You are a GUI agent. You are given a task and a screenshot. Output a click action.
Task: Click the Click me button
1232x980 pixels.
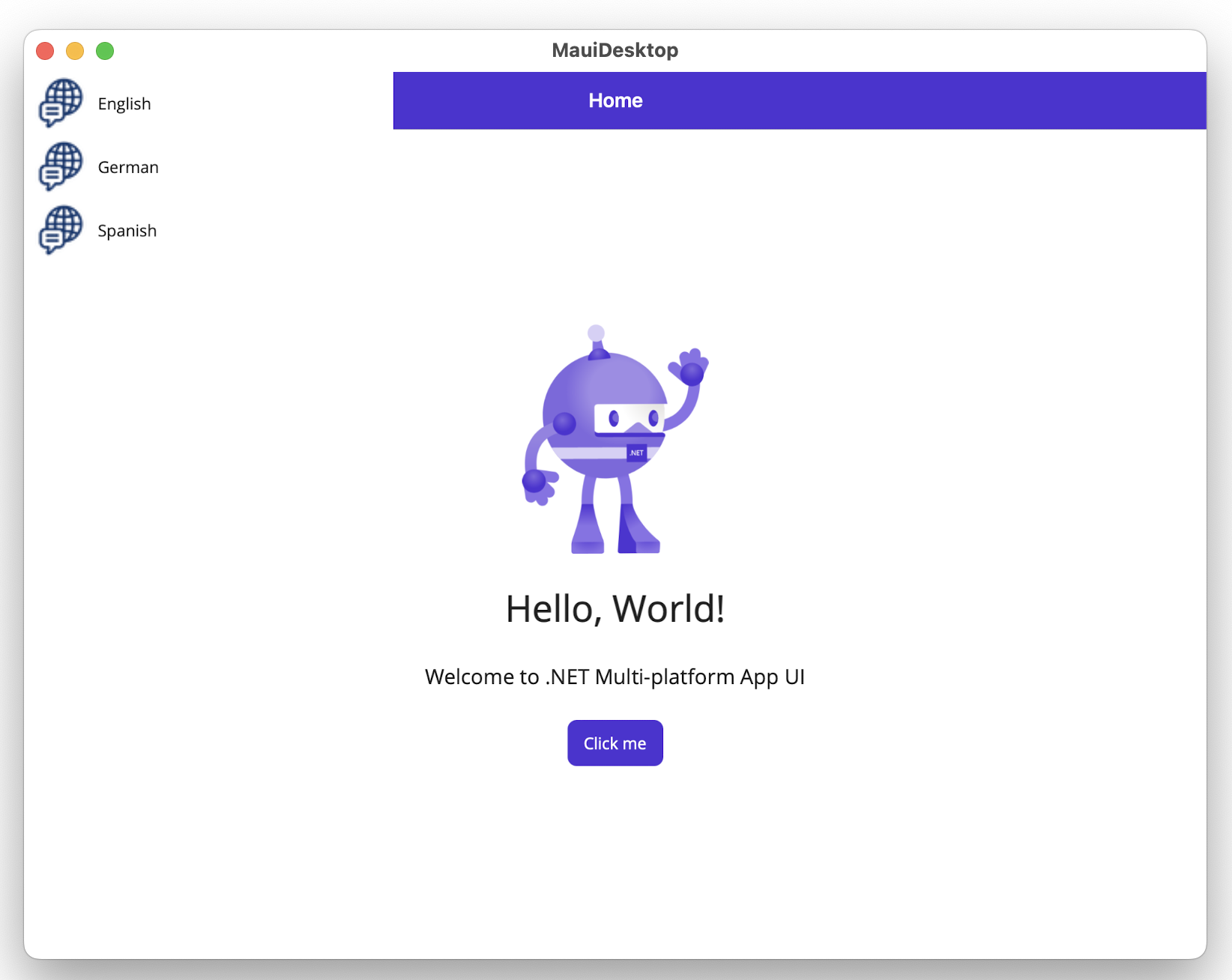click(615, 743)
